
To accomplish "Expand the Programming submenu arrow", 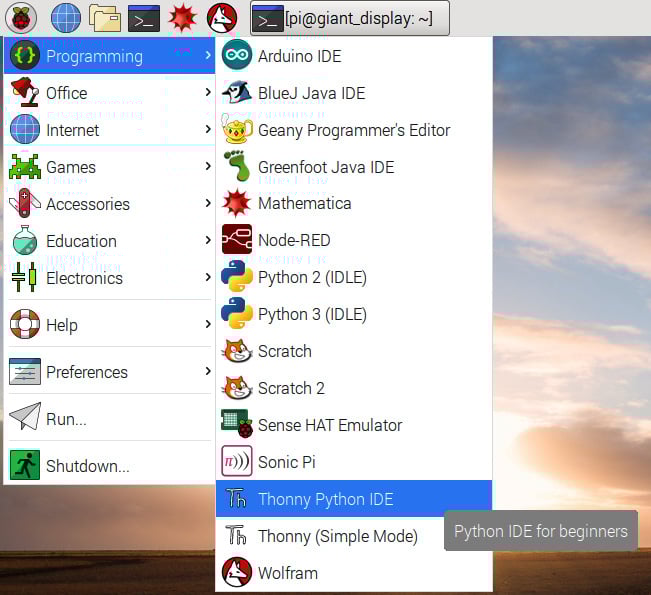I will coord(208,55).
